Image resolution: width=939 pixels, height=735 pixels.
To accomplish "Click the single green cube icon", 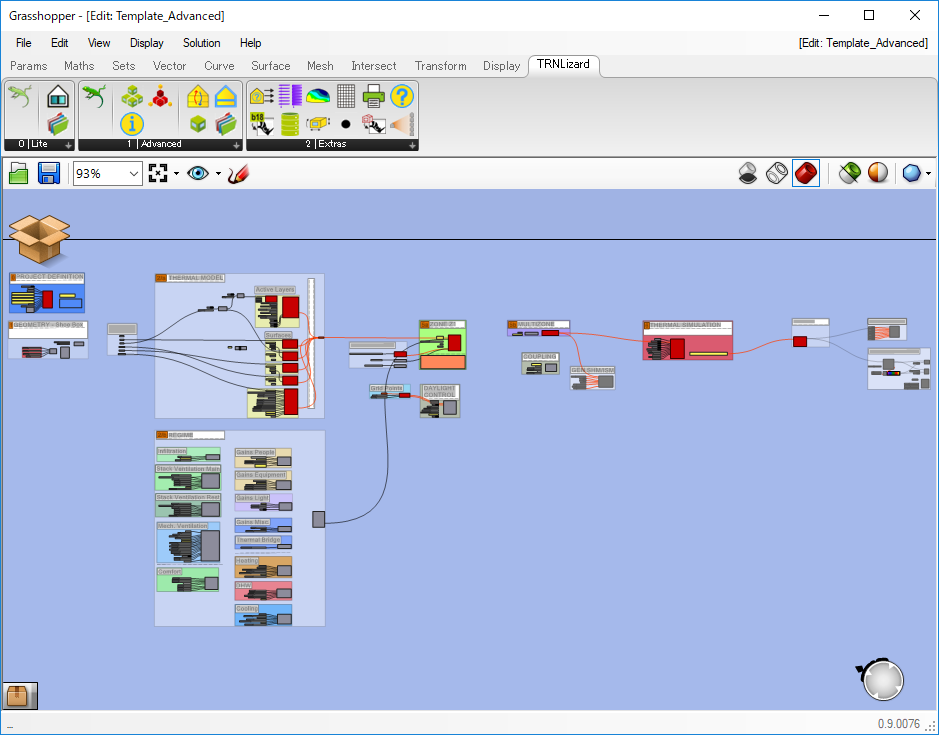I will 198,123.
